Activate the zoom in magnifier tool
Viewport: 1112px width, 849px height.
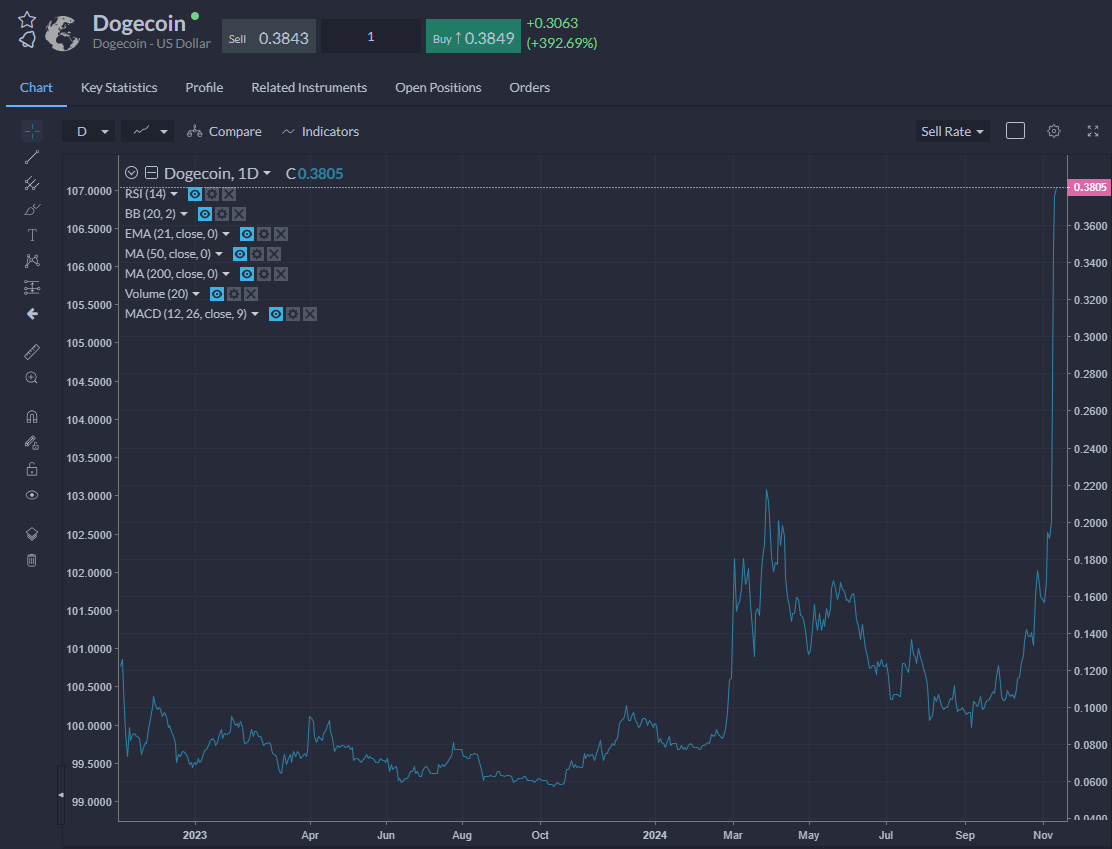[x=32, y=378]
